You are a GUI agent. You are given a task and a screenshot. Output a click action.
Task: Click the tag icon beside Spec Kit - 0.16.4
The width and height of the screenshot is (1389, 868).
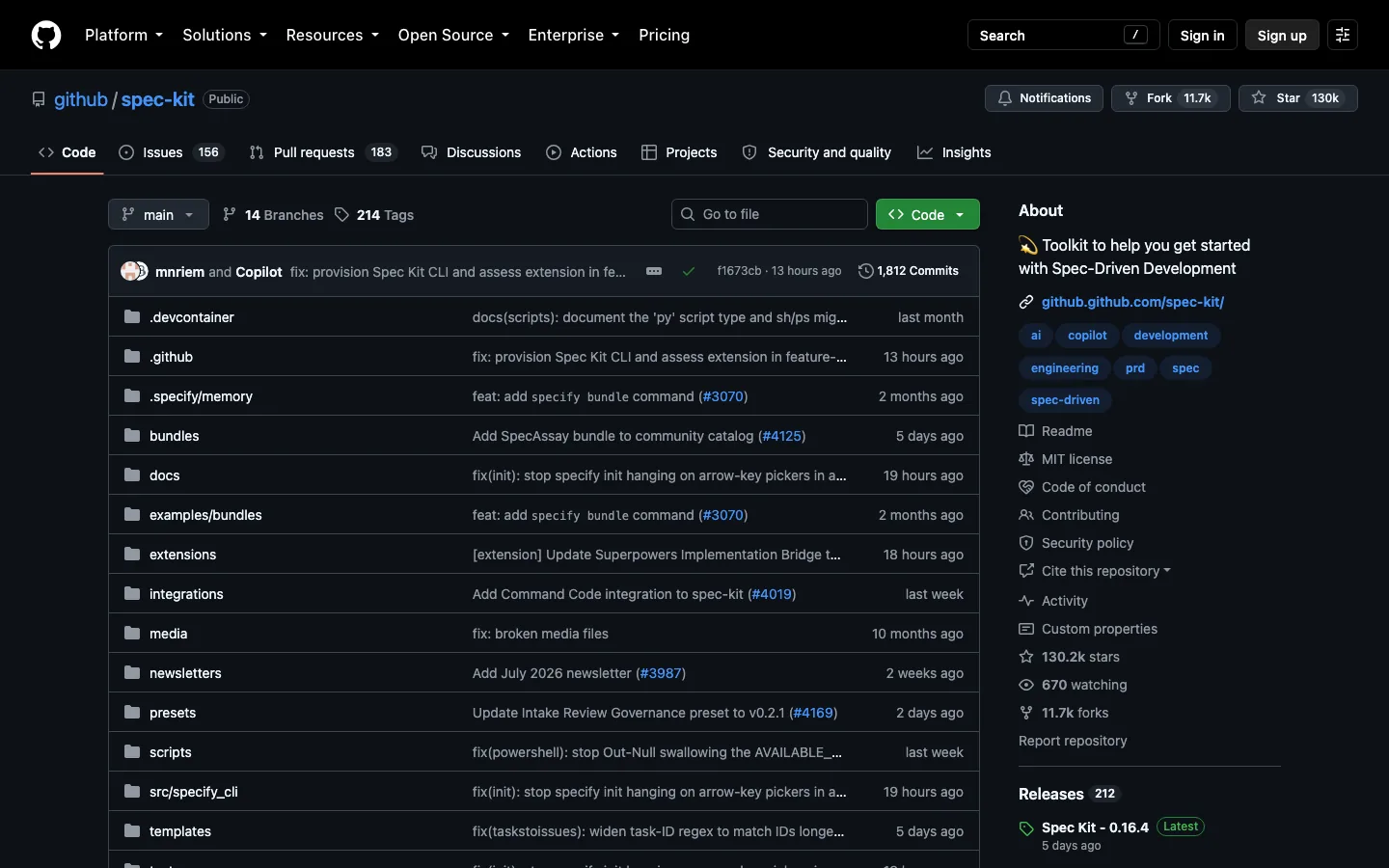click(1026, 828)
